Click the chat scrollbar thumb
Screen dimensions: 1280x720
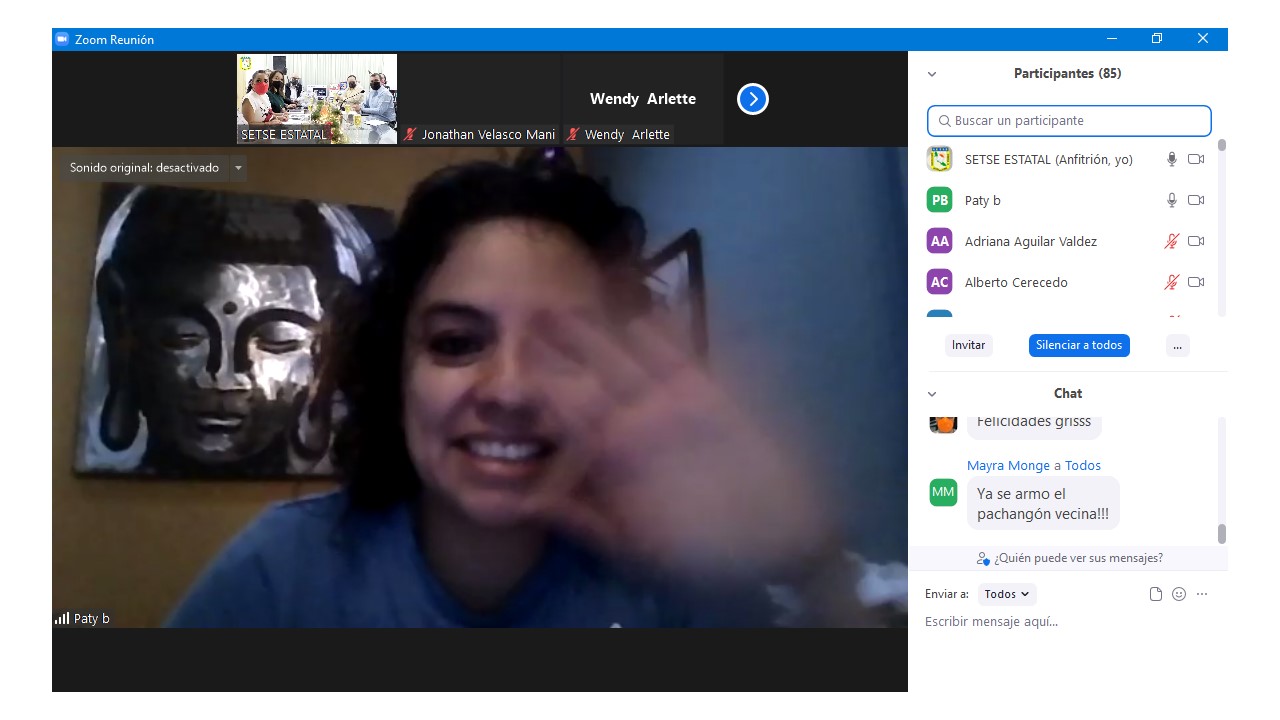(1222, 534)
